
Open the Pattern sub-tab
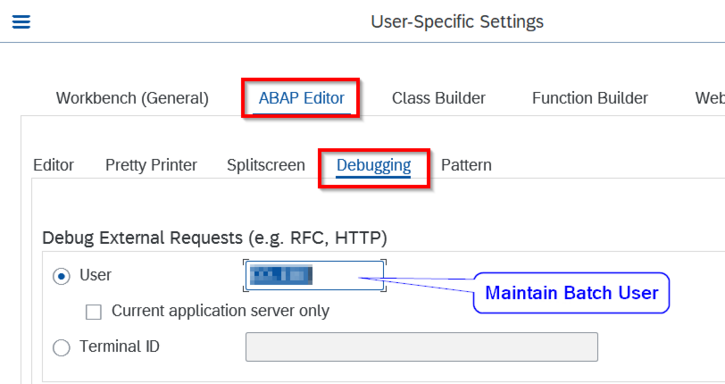466,165
